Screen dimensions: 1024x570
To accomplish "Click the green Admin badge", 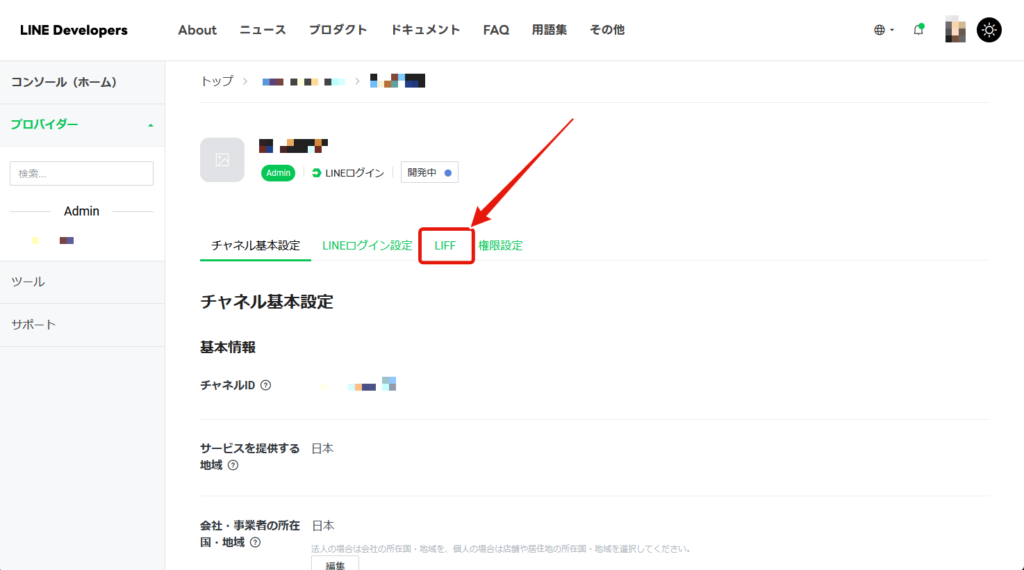I will (x=278, y=173).
